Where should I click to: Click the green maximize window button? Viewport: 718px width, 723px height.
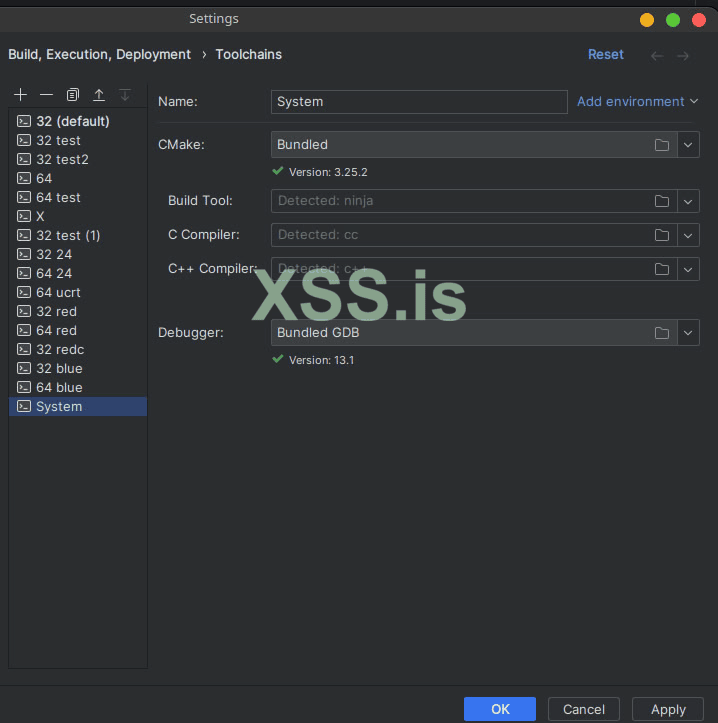pos(673,20)
